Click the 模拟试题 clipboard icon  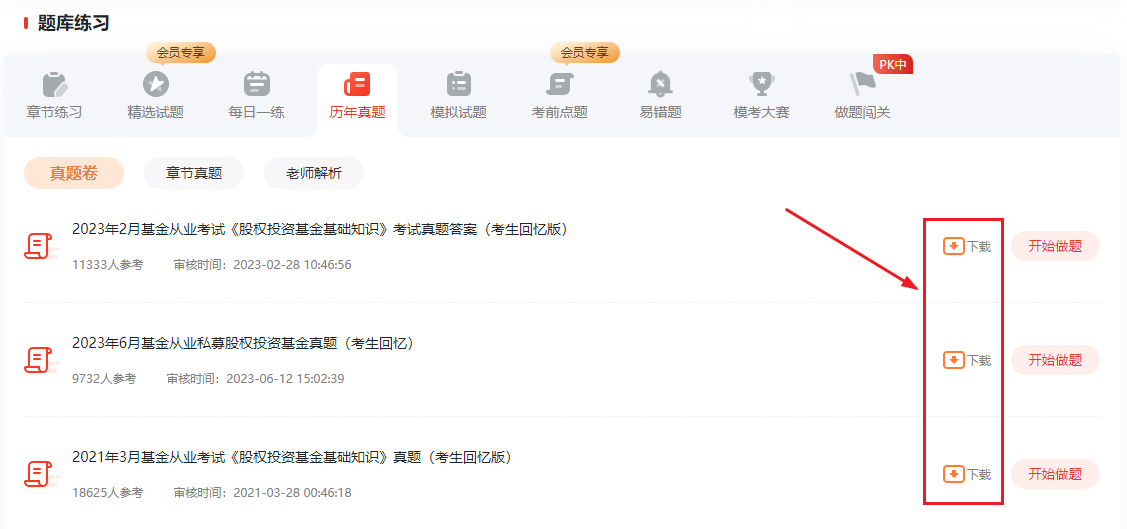point(459,84)
